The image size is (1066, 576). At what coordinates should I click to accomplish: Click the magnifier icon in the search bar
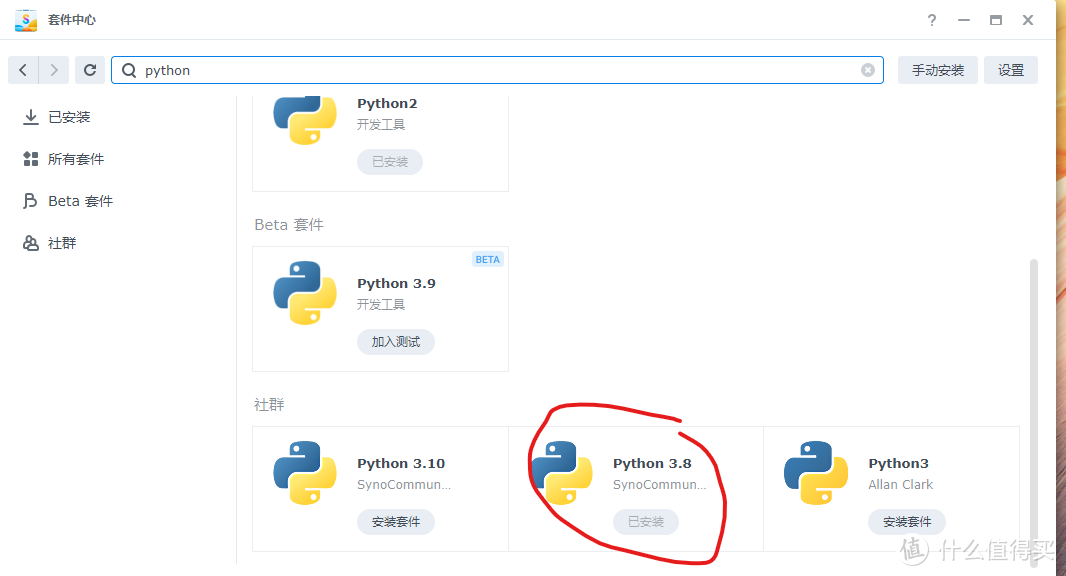[x=129, y=70]
